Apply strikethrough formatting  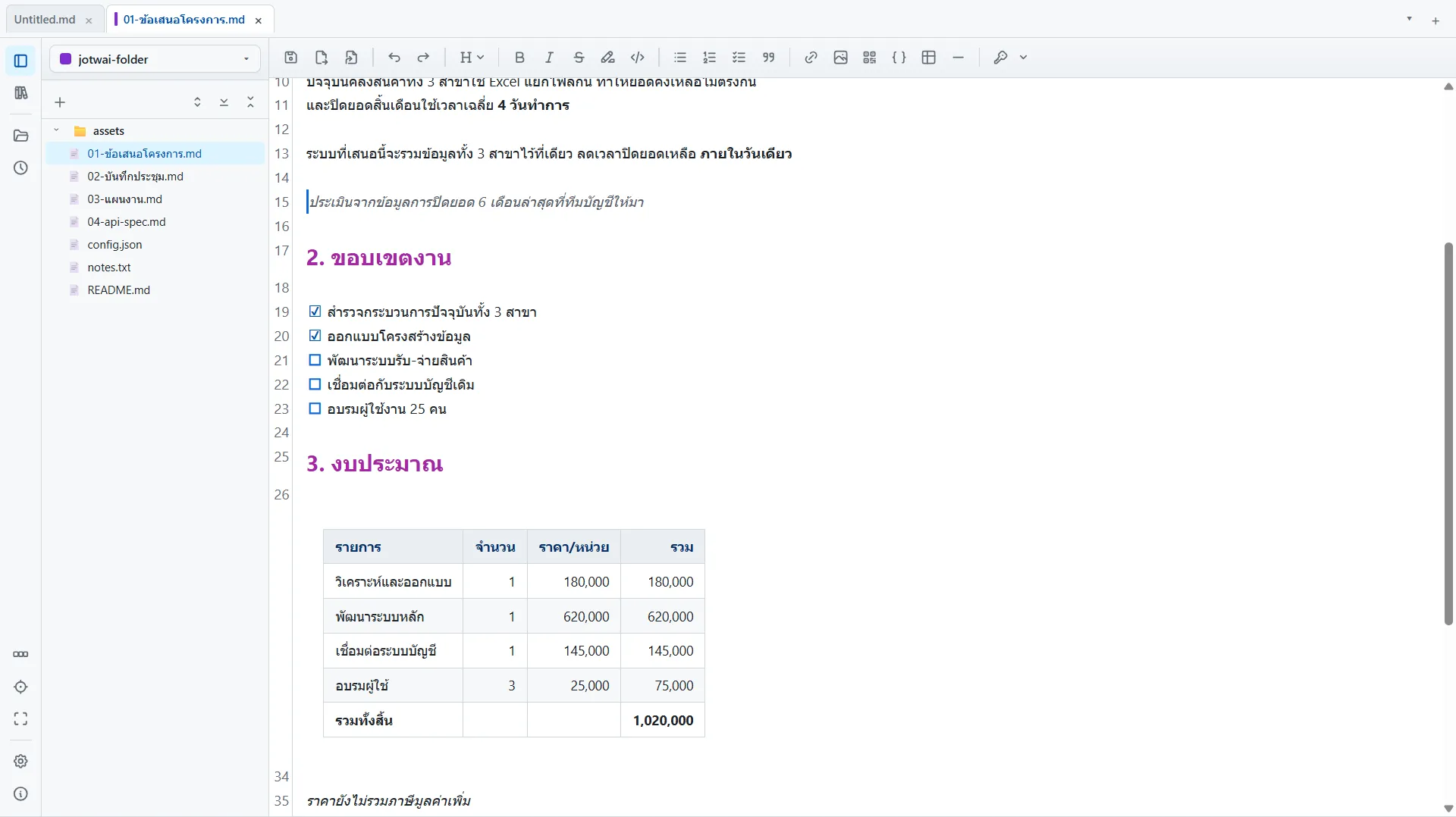pos(579,58)
